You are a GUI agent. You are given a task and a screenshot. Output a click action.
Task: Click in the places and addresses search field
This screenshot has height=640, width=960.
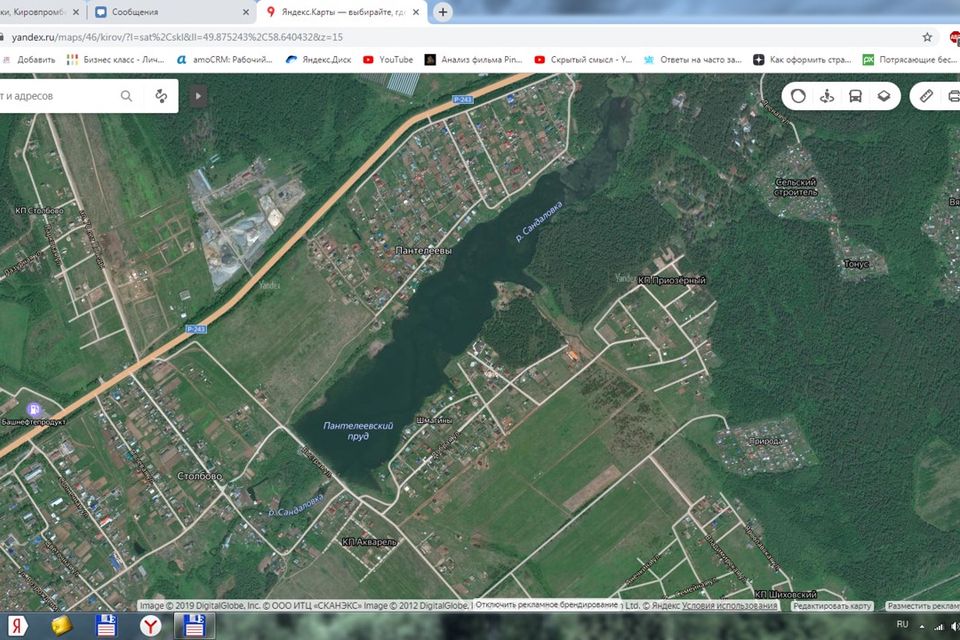click(55, 96)
